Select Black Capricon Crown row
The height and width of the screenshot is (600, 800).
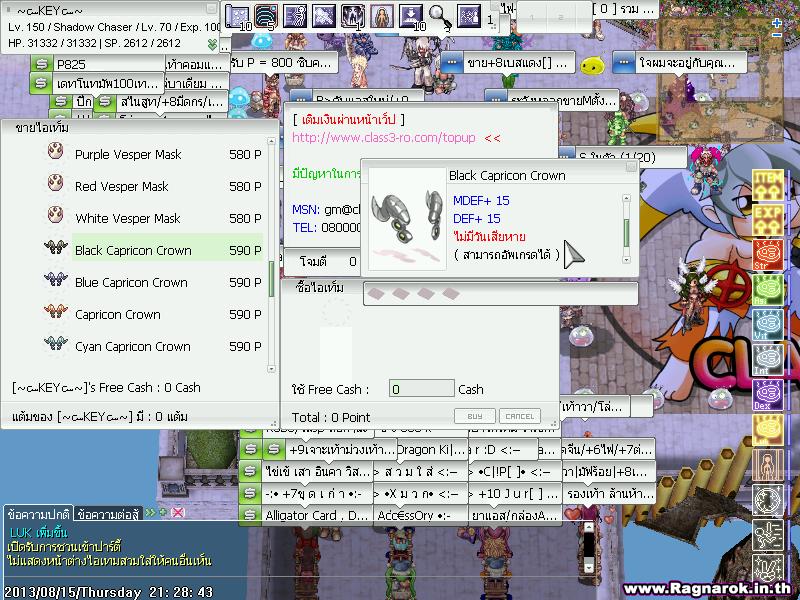click(153, 250)
